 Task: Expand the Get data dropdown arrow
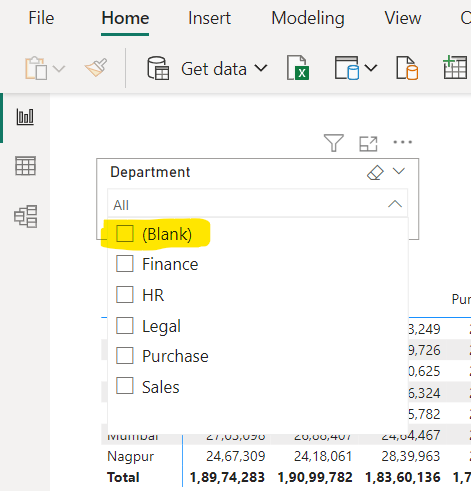click(261, 68)
